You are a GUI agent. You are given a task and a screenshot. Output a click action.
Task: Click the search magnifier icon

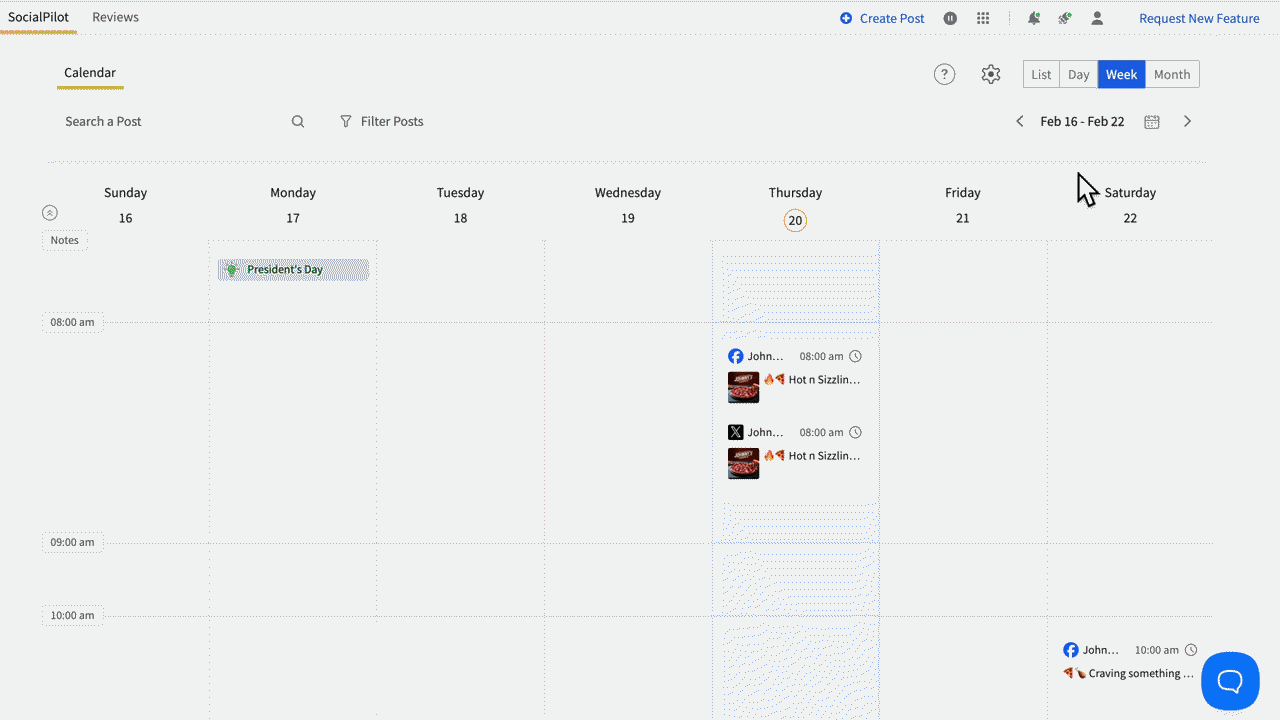click(x=298, y=121)
